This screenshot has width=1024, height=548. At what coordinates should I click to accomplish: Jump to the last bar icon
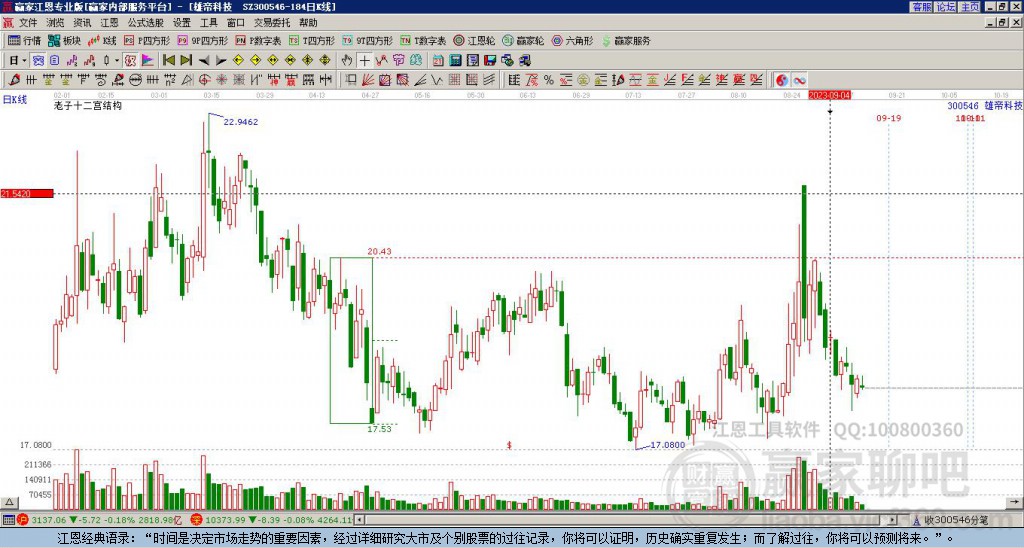point(186,61)
